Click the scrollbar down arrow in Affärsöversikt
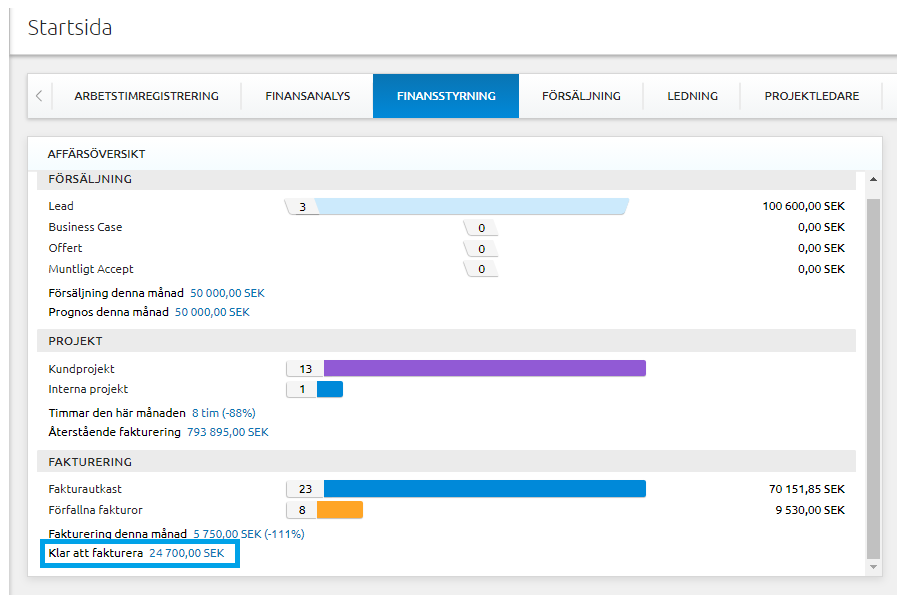Screen dimensions: 910x608 (873, 567)
